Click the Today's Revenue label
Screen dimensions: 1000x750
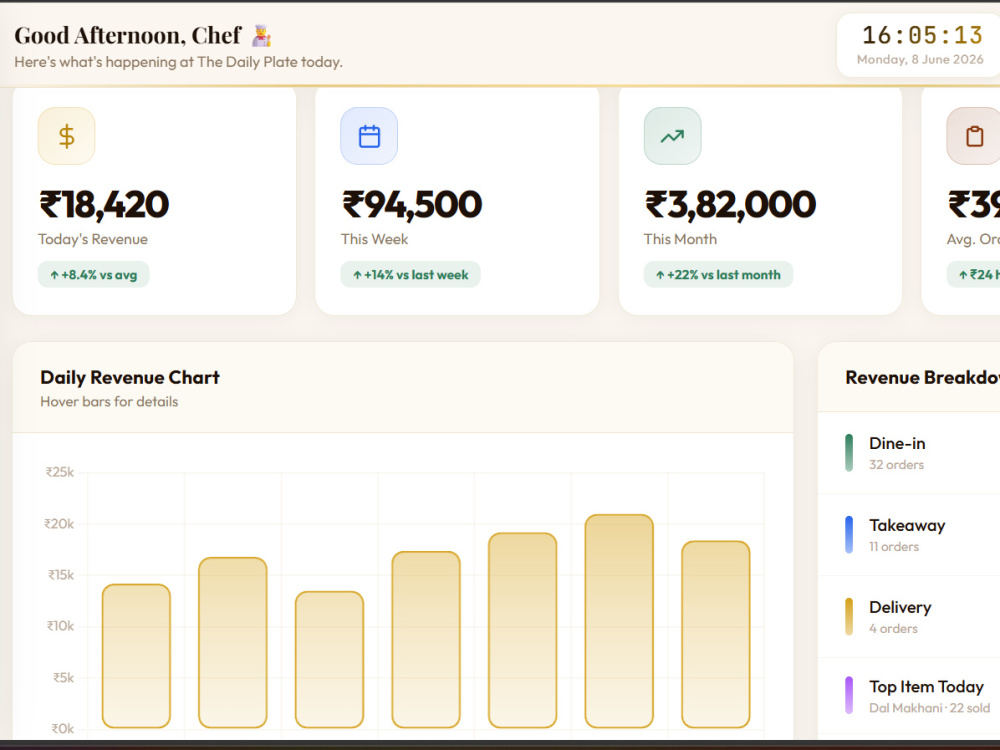click(x=92, y=239)
